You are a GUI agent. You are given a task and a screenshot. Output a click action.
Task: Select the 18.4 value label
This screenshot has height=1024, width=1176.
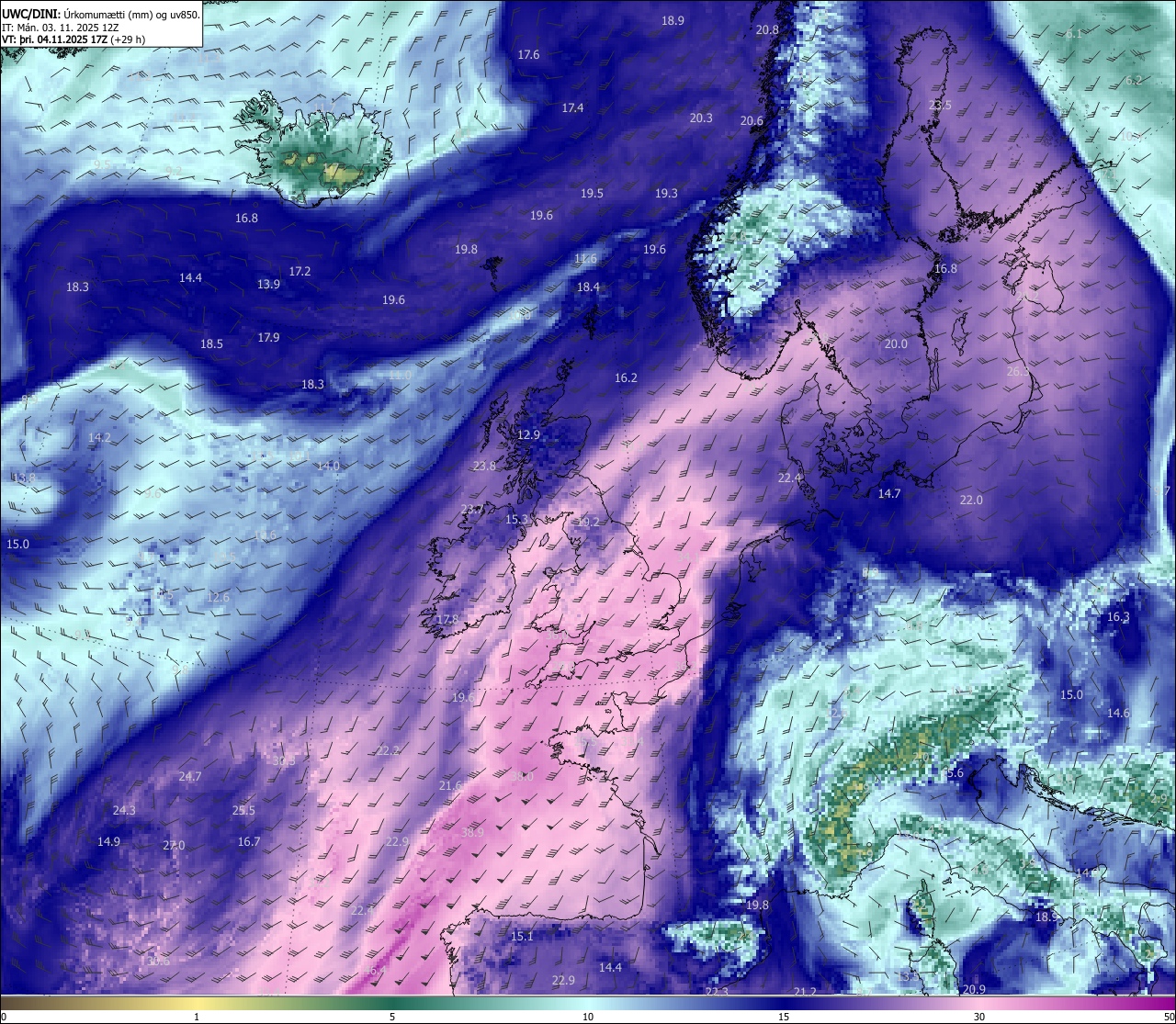[x=588, y=287]
